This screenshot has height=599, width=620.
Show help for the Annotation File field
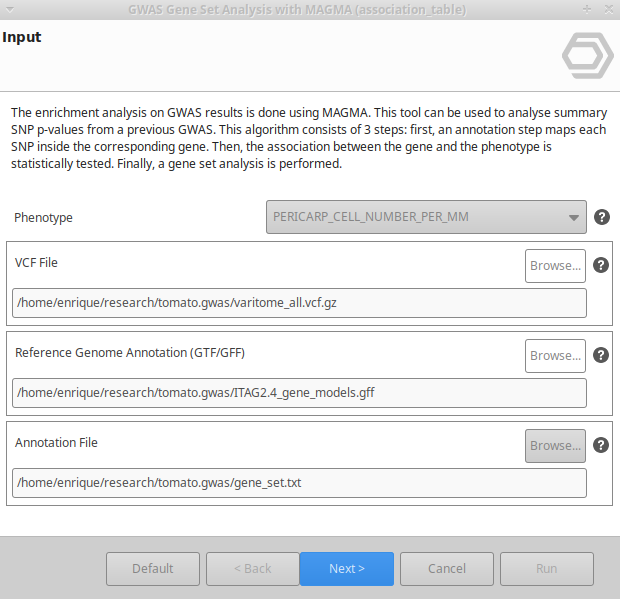601,445
